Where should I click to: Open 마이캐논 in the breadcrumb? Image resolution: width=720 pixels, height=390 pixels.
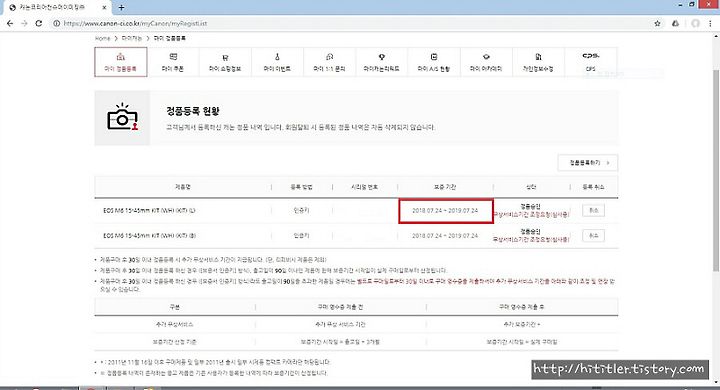132,38
